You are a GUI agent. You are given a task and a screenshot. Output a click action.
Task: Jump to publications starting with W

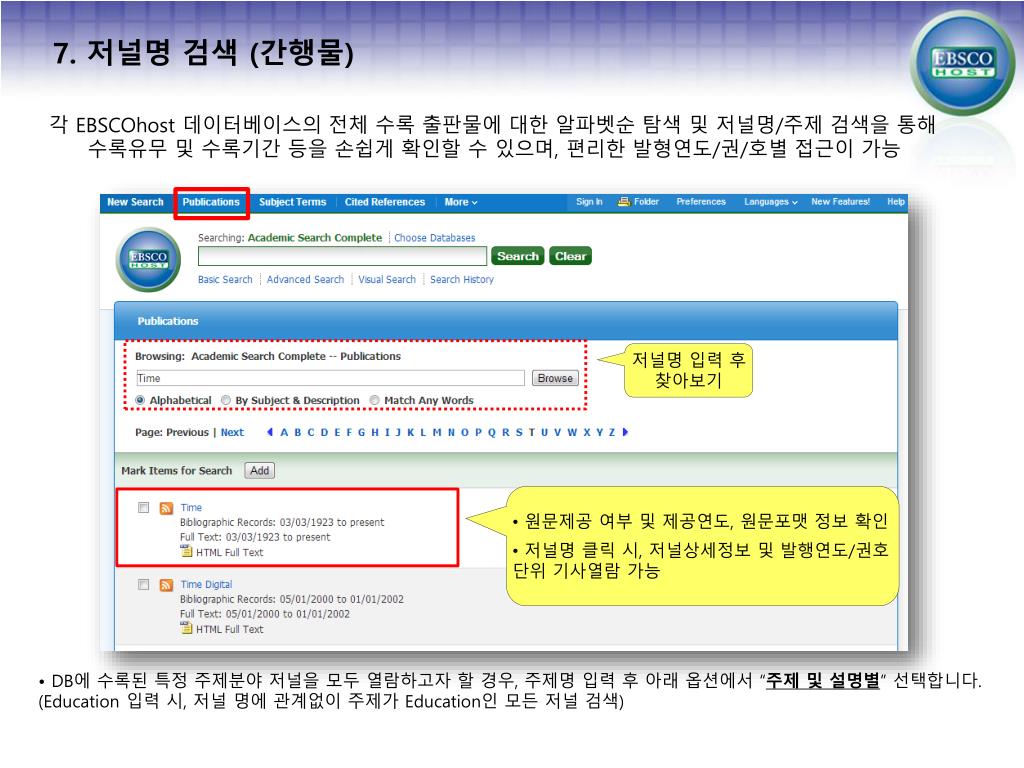pyautogui.click(x=572, y=432)
